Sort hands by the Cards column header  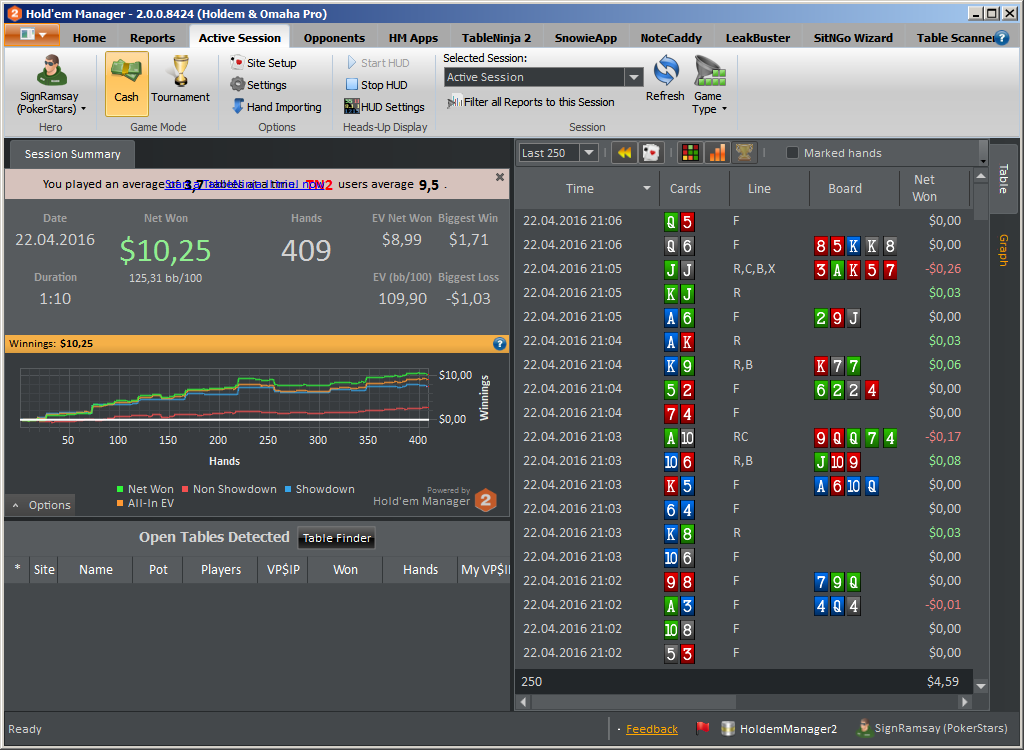694,188
